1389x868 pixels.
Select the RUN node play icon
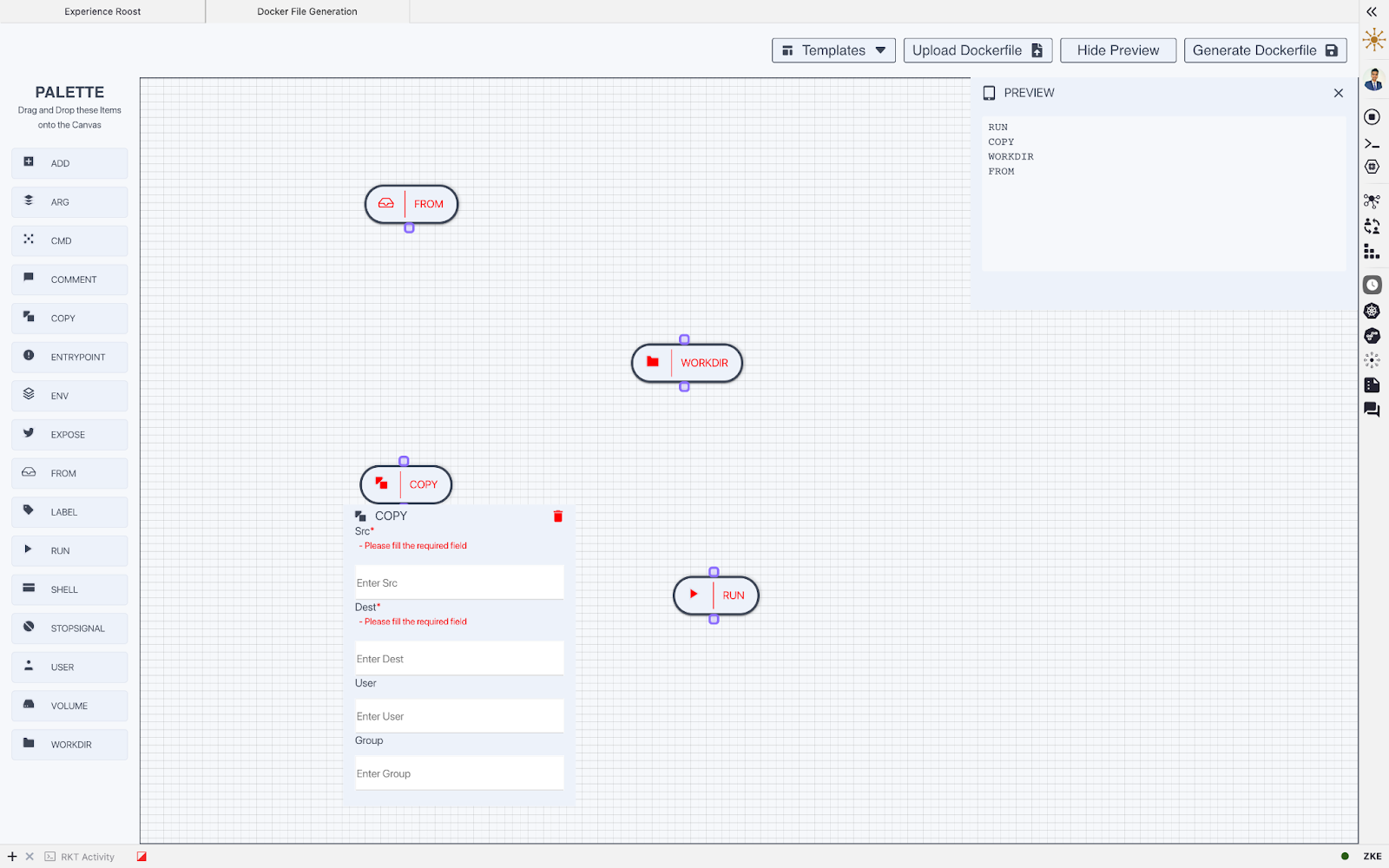[x=694, y=595]
